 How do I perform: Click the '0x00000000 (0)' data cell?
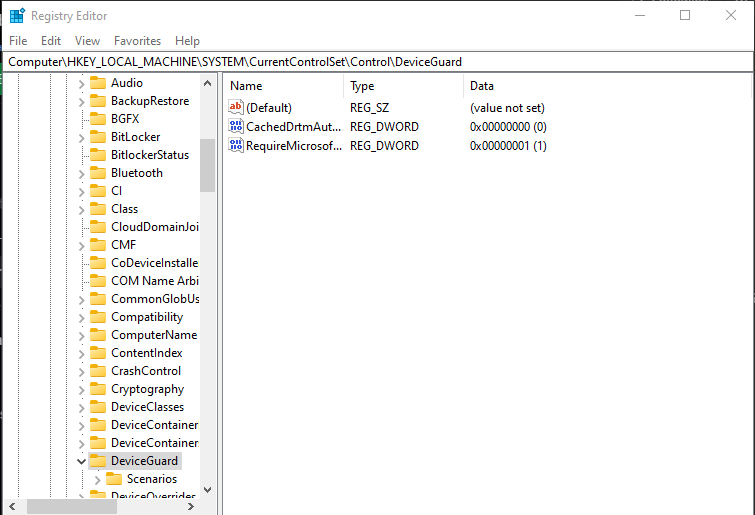tap(508, 127)
